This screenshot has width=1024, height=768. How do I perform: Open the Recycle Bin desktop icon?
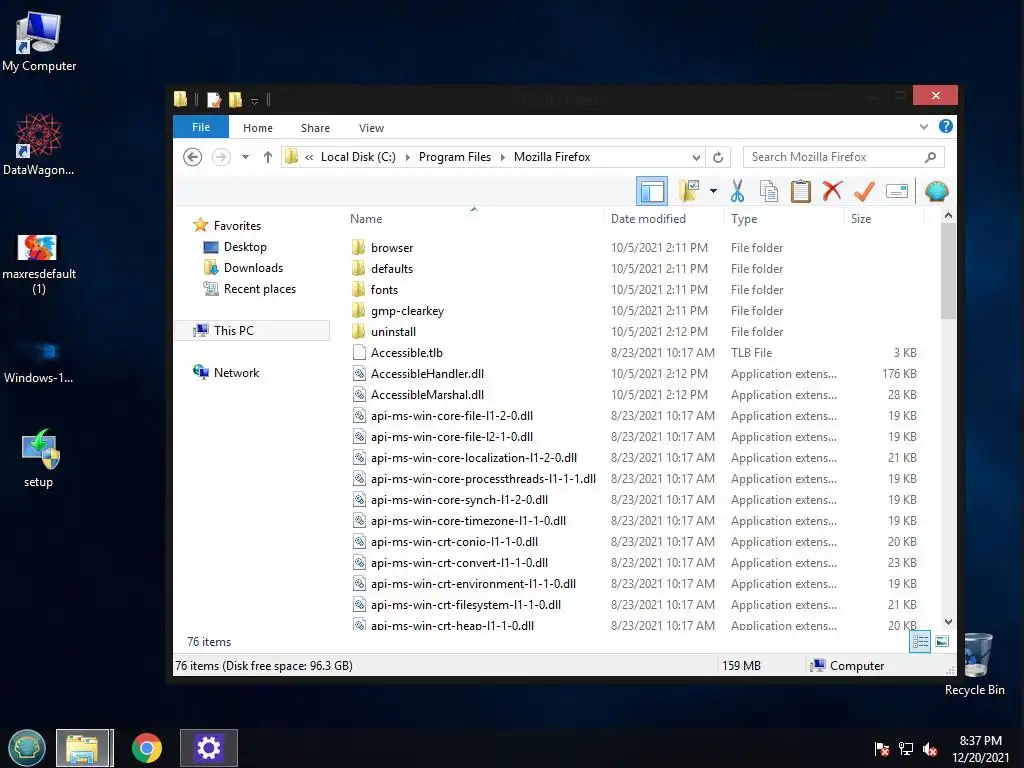974,665
